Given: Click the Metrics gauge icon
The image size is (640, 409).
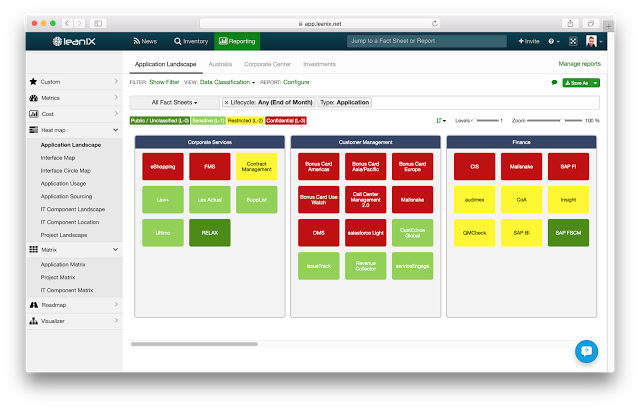Looking at the screenshot, I should (33, 98).
